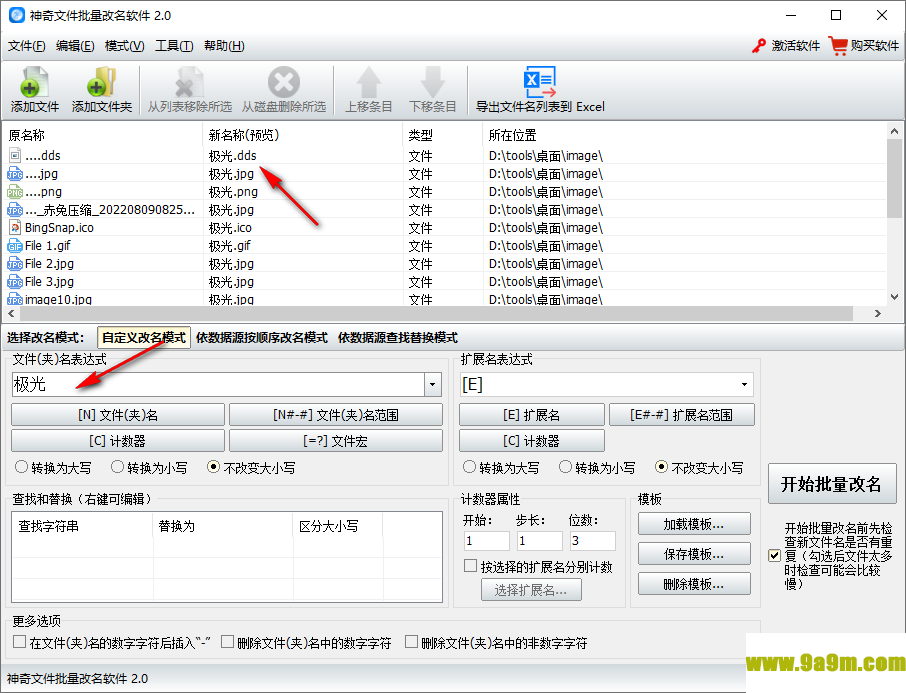Select filename 'keep case' (不改变大小写) radio

213,466
